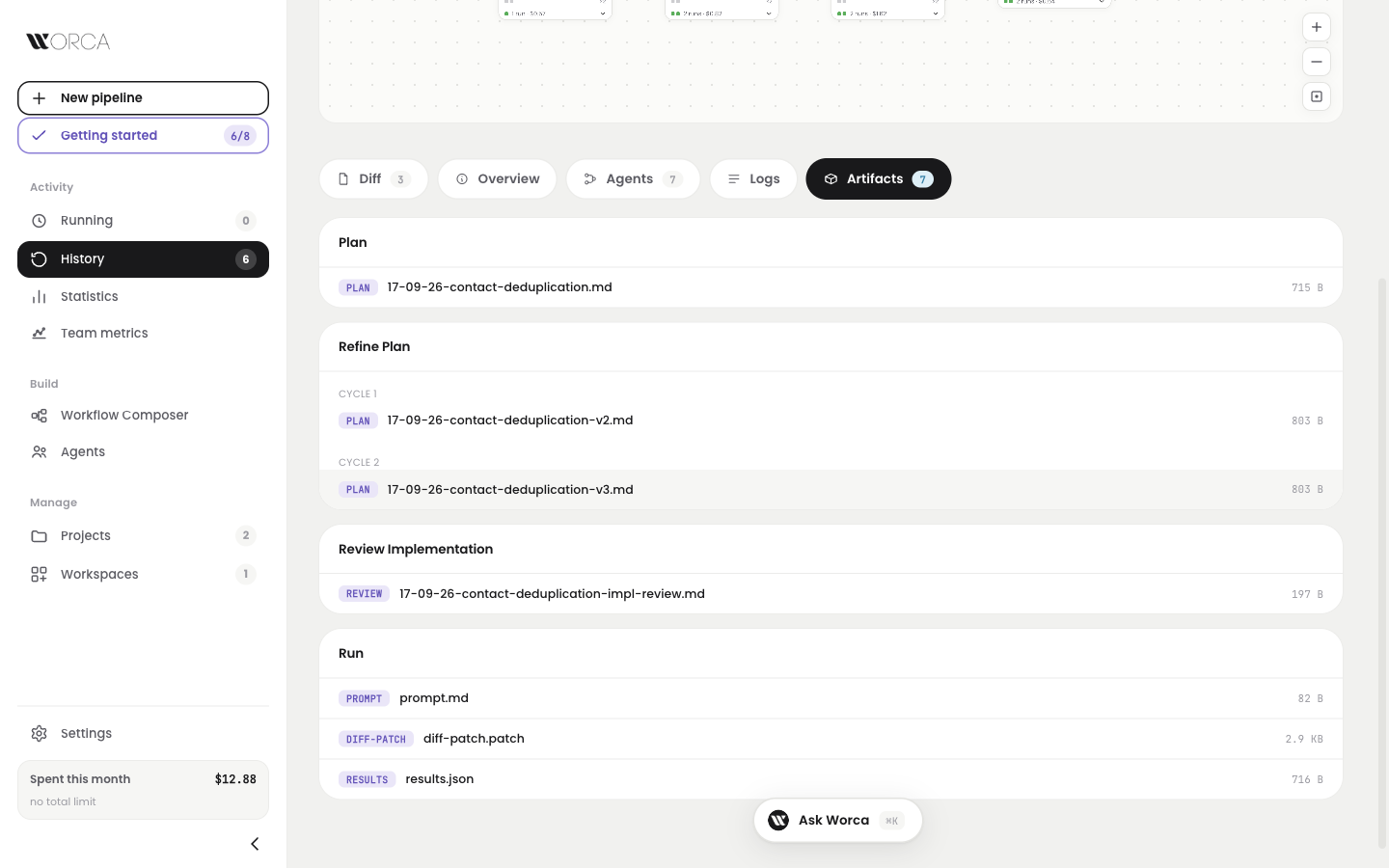
Task: Open Team metrics page
Action: point(143,334)
